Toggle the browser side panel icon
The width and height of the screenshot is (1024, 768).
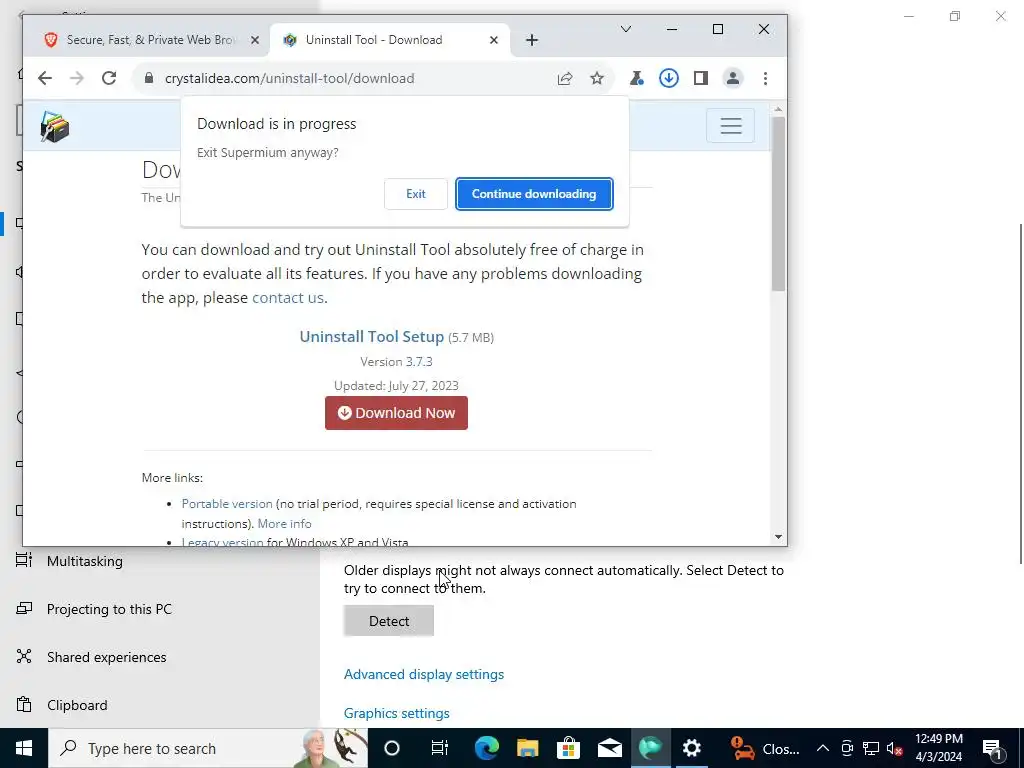click(701, 78)
